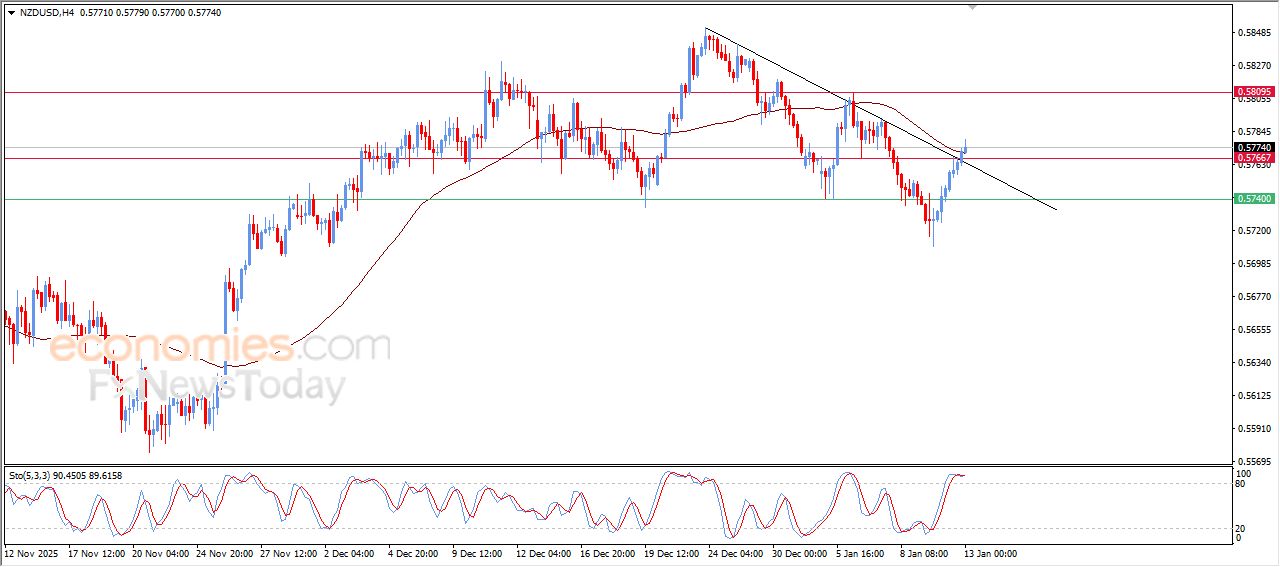Select the 12 Nov 2025 time axis label
1280x567 pixels.
tap(33, 553)
